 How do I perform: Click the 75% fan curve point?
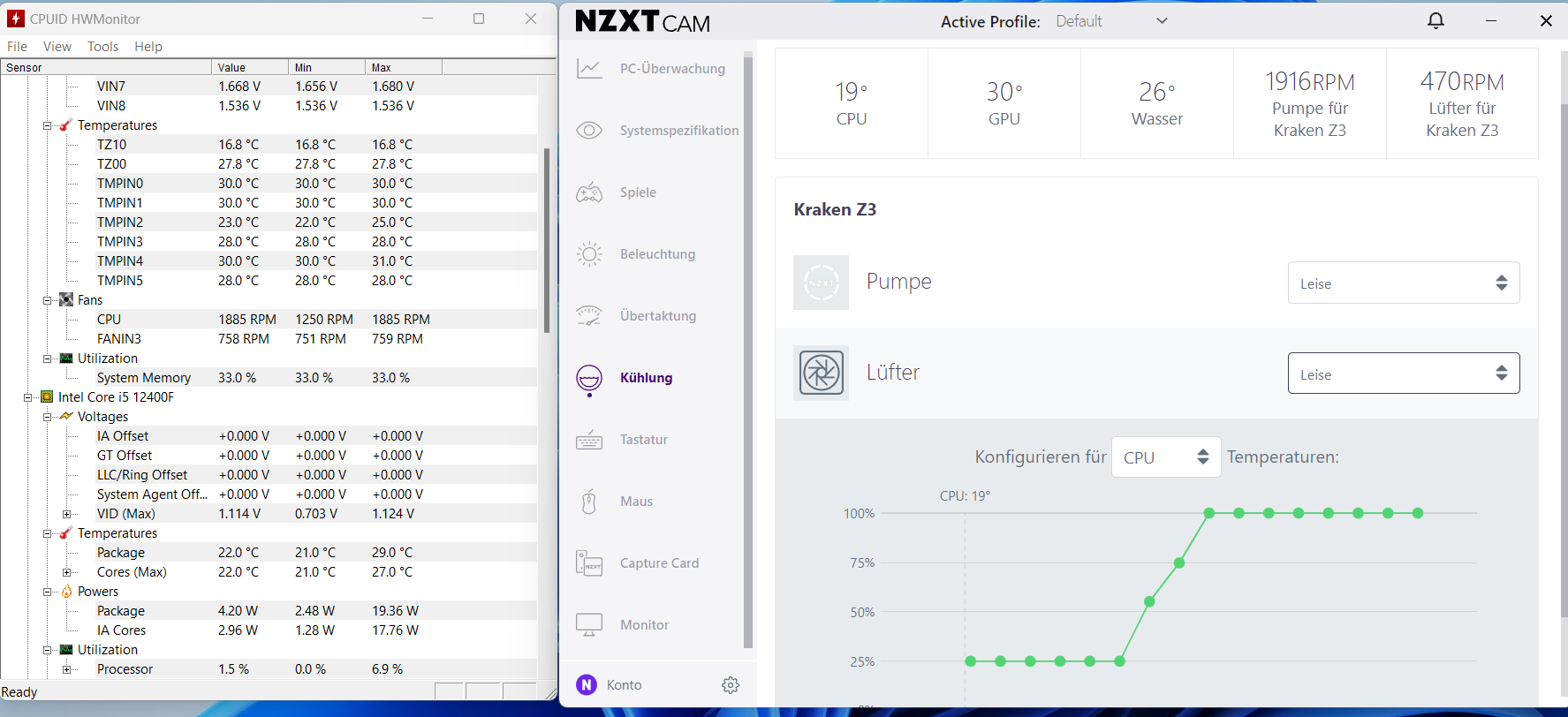tap(1179, 562)
